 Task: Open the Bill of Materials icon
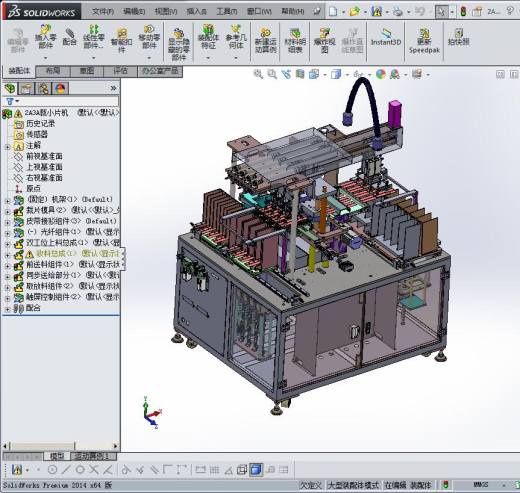click(295, 41)
